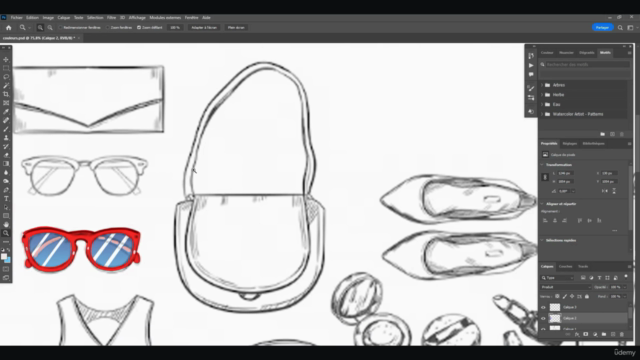Screen dimensions: 640x360
Task: Expand Watercolor Artist - Patterns folder
Action: 542,114
